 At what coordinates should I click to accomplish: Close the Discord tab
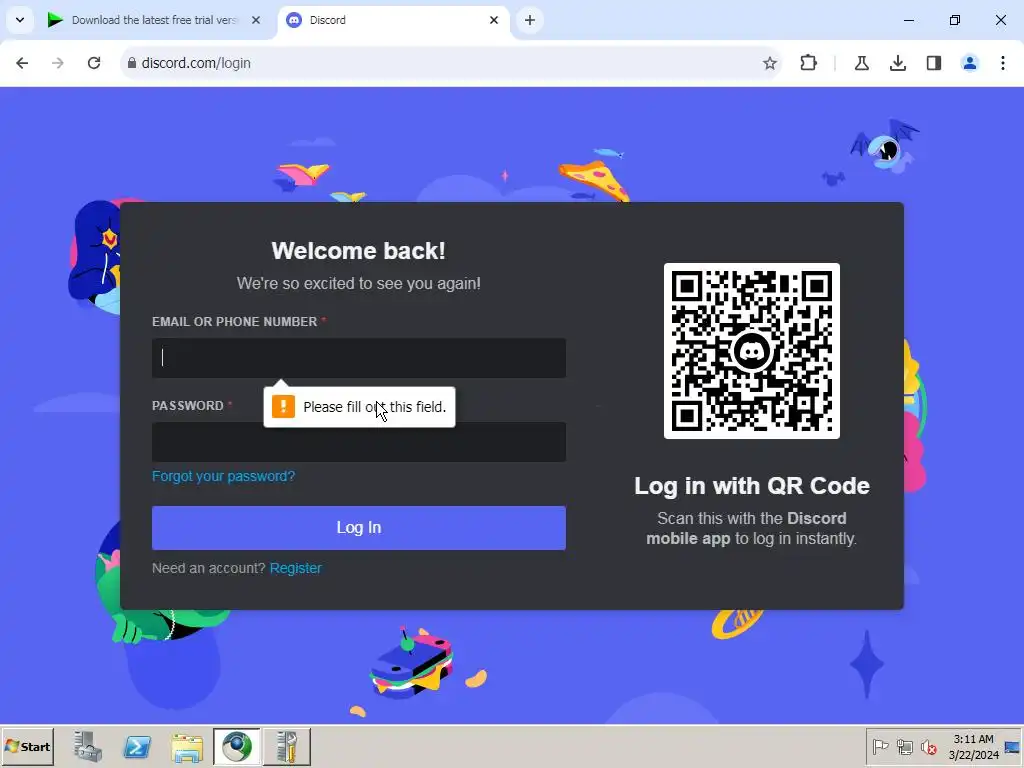click(494, 20)
